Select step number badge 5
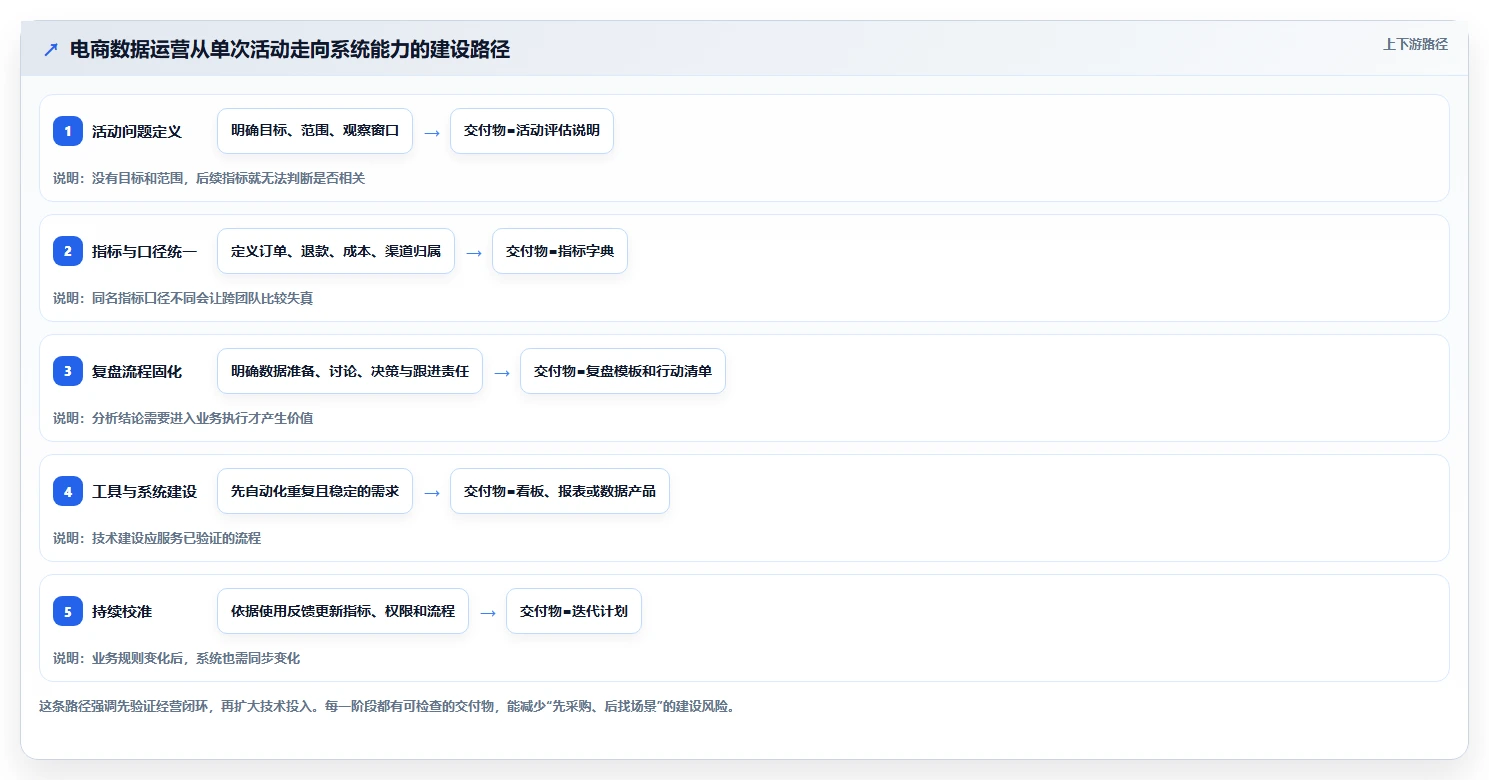The height and width of the screenshot is (780, 1489). point(68,611)
